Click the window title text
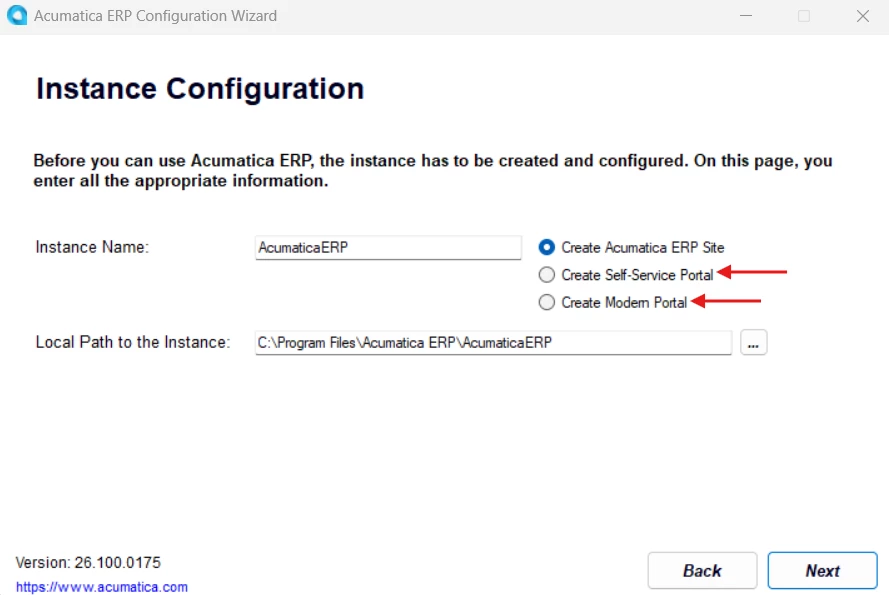This screenshot has width=889, height=595. (155, 16)
